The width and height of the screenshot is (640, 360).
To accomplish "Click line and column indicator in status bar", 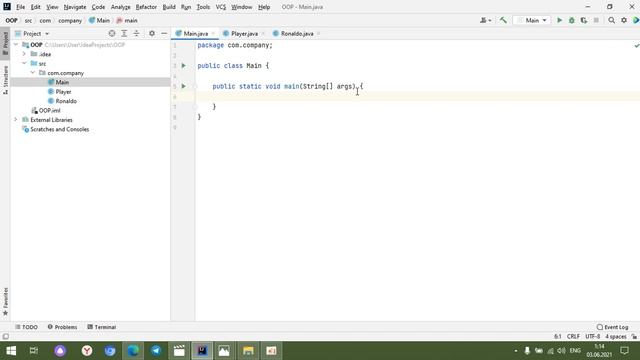I will pos(558,337).
